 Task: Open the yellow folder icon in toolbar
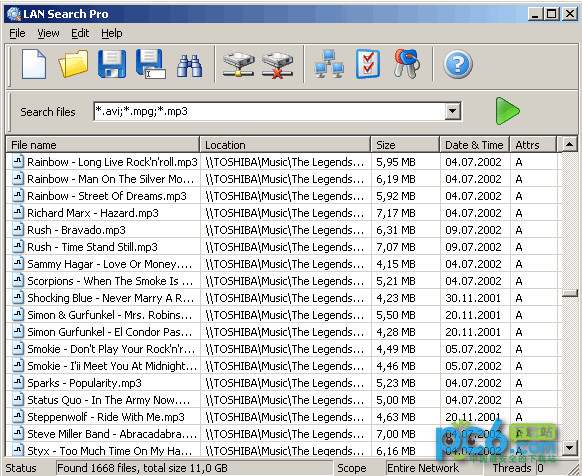tap(73, 64)
